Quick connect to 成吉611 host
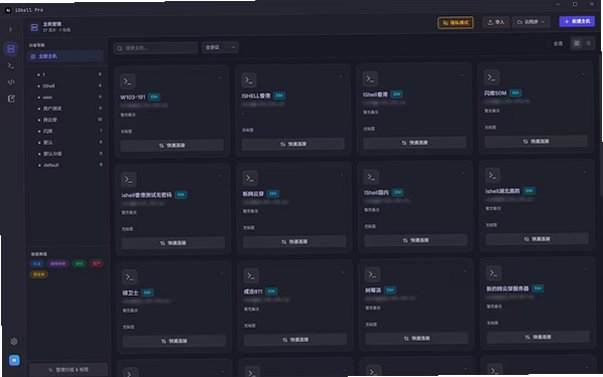The image size is (603, 377). pos(295,340)
